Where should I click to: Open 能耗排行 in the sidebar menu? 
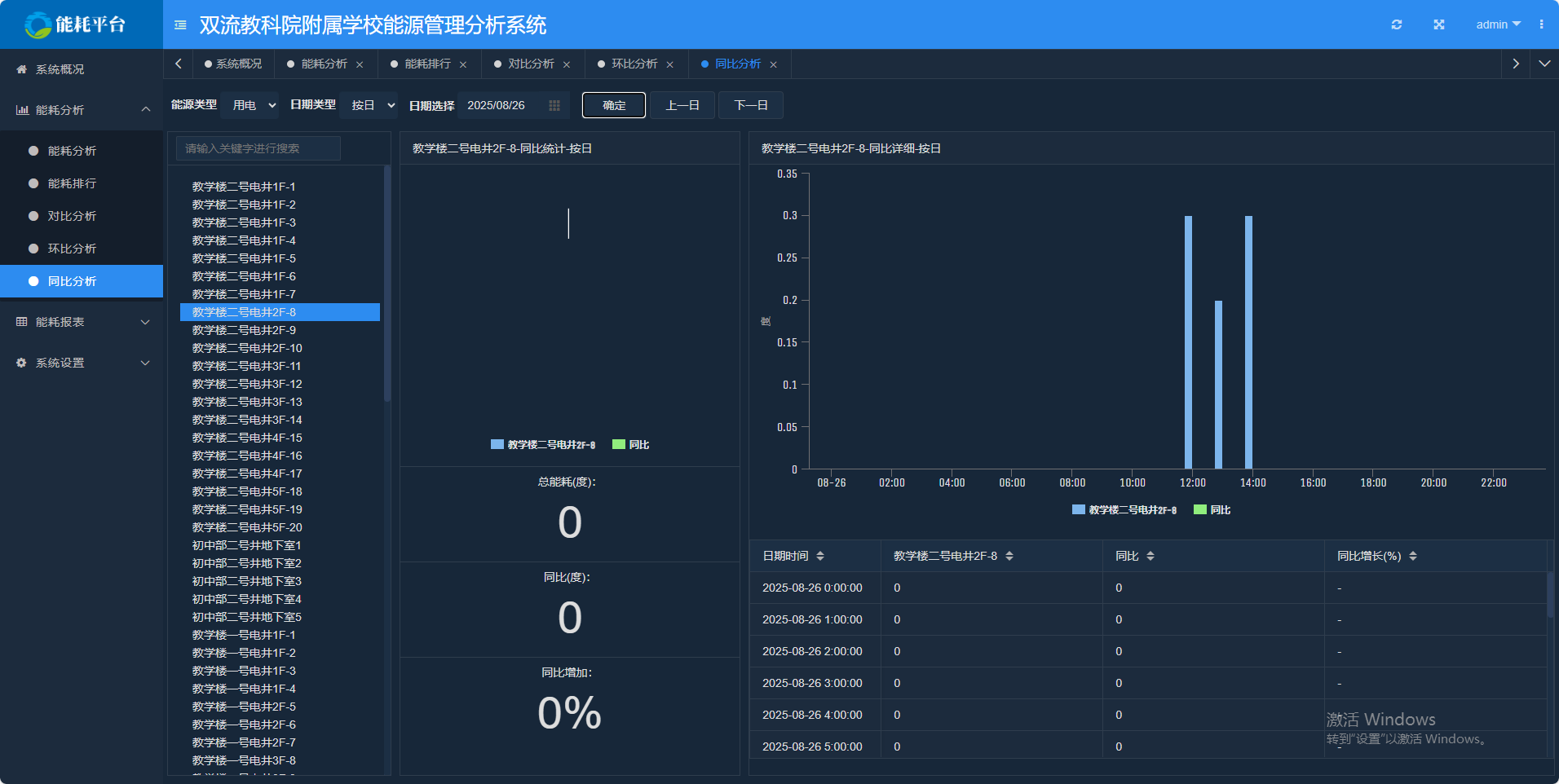click(x=72, y=183)
